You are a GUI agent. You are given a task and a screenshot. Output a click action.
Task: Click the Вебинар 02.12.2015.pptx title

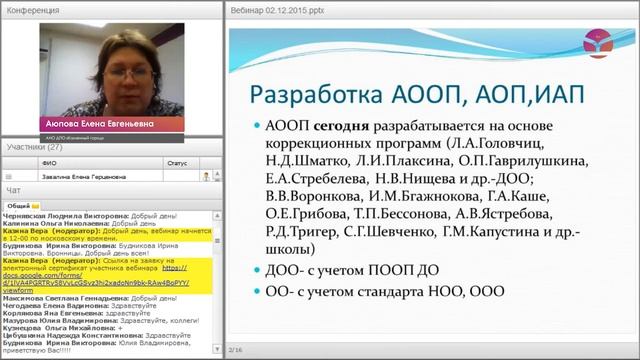tap(277, 11)
